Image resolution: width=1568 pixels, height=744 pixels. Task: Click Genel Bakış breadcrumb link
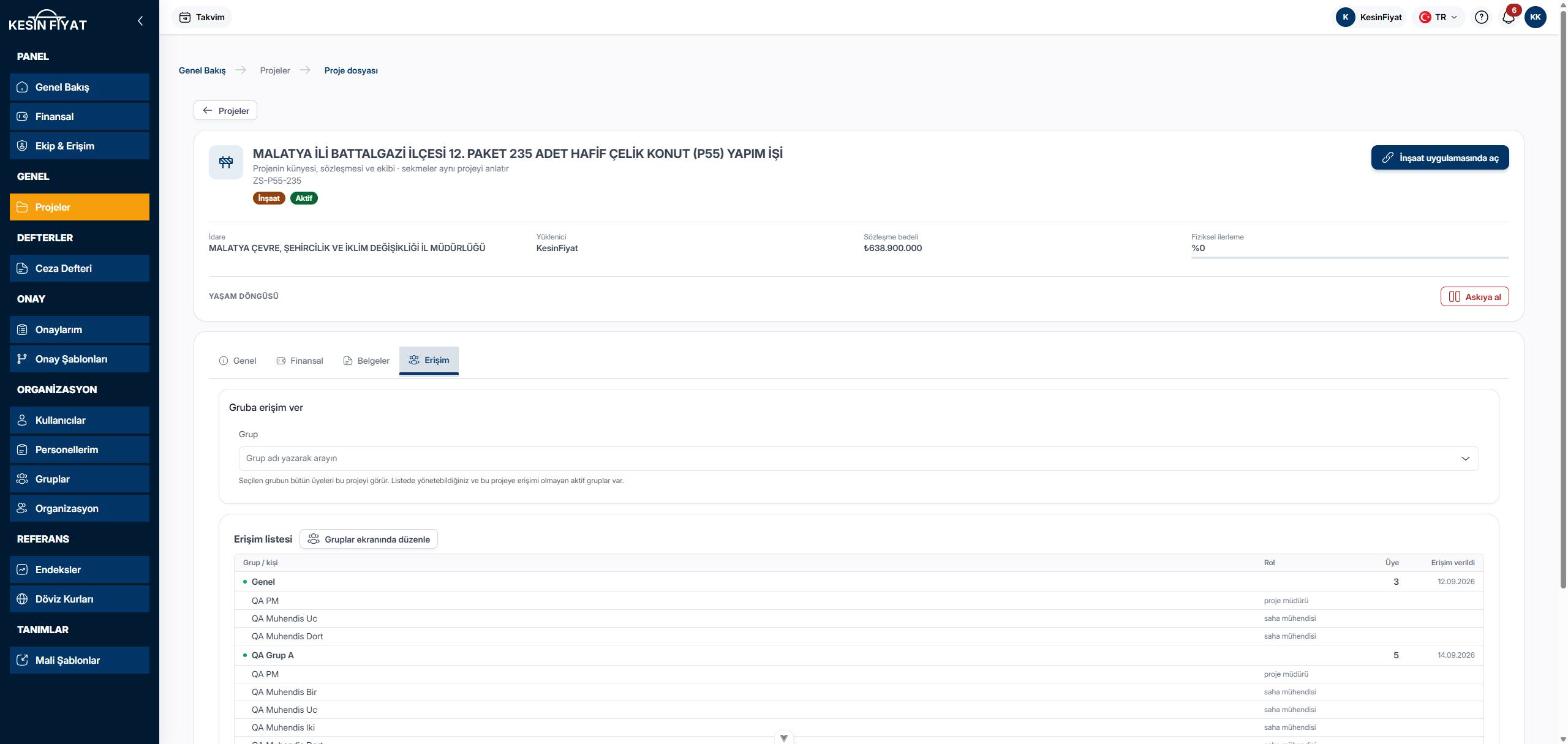coord(202,71)
